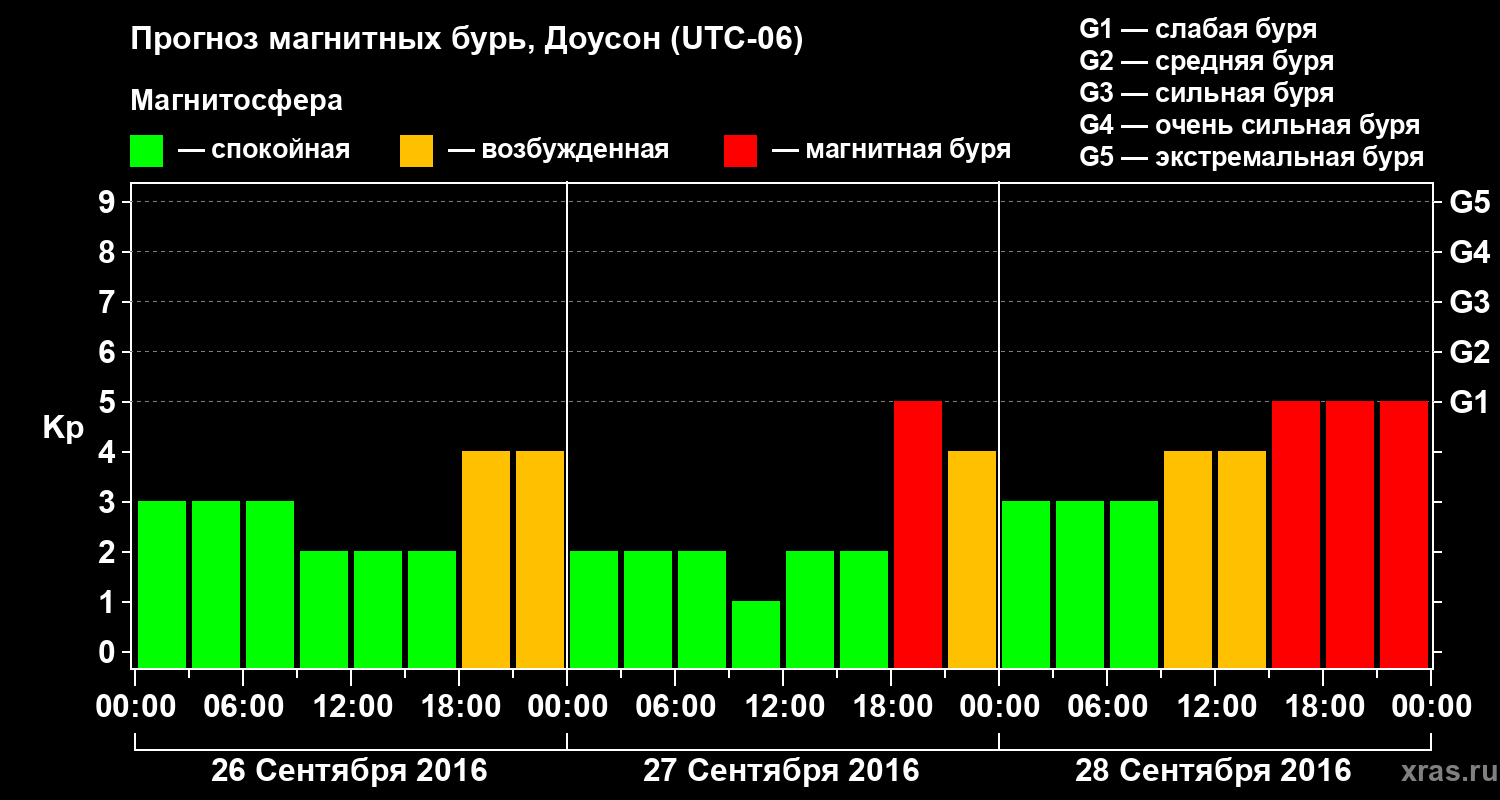Click the '26 Сентября 2016' date label
The image size is (1500, 800).
pyautogui.click(x=349, y=771)
